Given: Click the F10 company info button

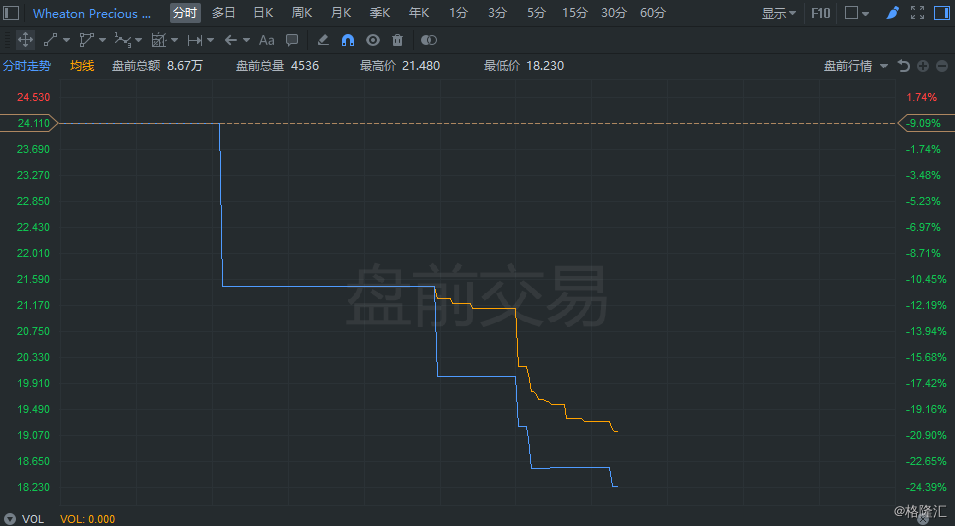Looking at the screenshot, I should point(820,13).
